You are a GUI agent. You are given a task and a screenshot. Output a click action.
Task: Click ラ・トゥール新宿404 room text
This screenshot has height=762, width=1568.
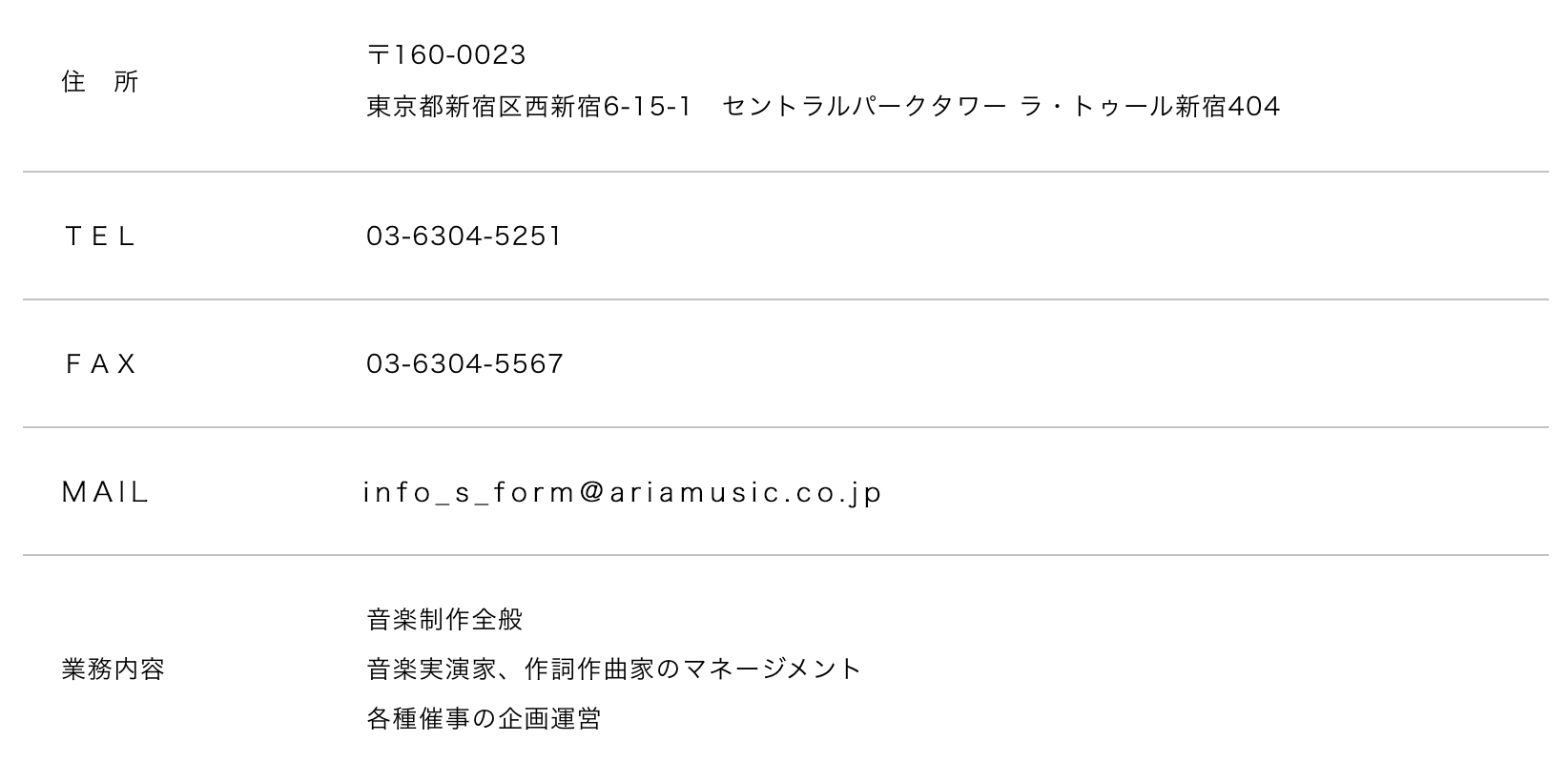point(1150,106)
